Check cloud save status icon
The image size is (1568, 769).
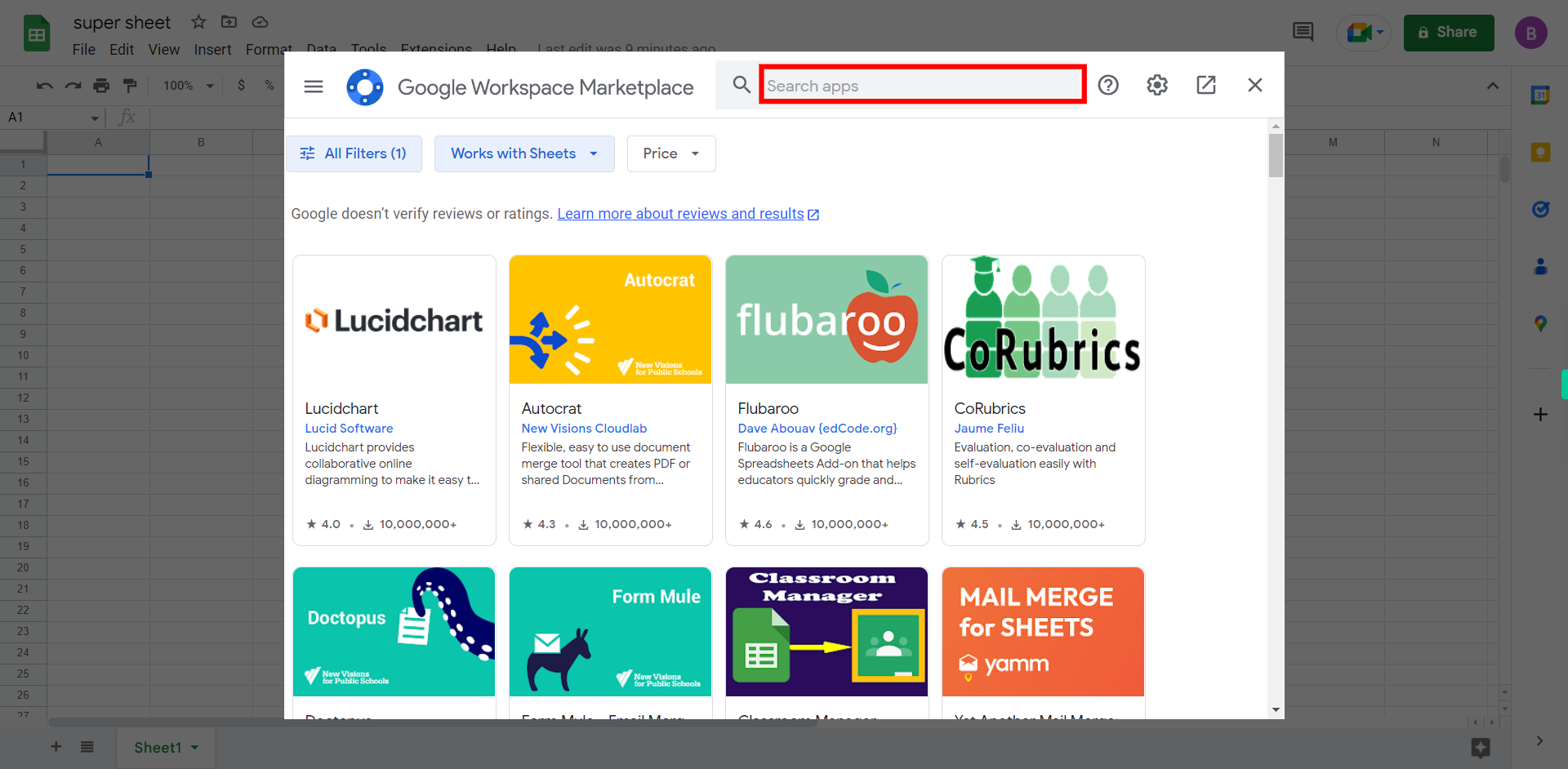coord(260,22)
